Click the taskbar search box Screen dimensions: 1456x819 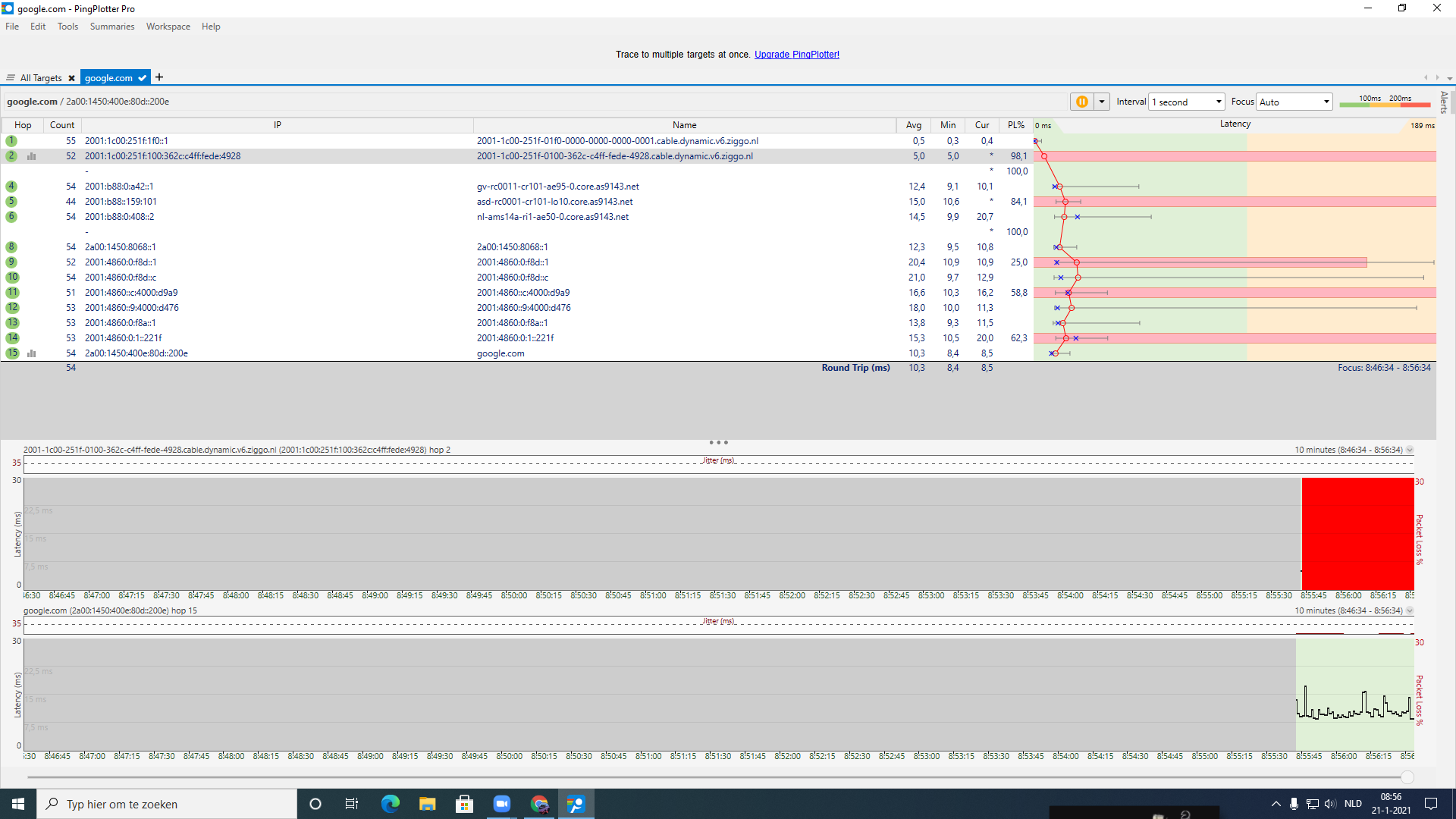167,804
